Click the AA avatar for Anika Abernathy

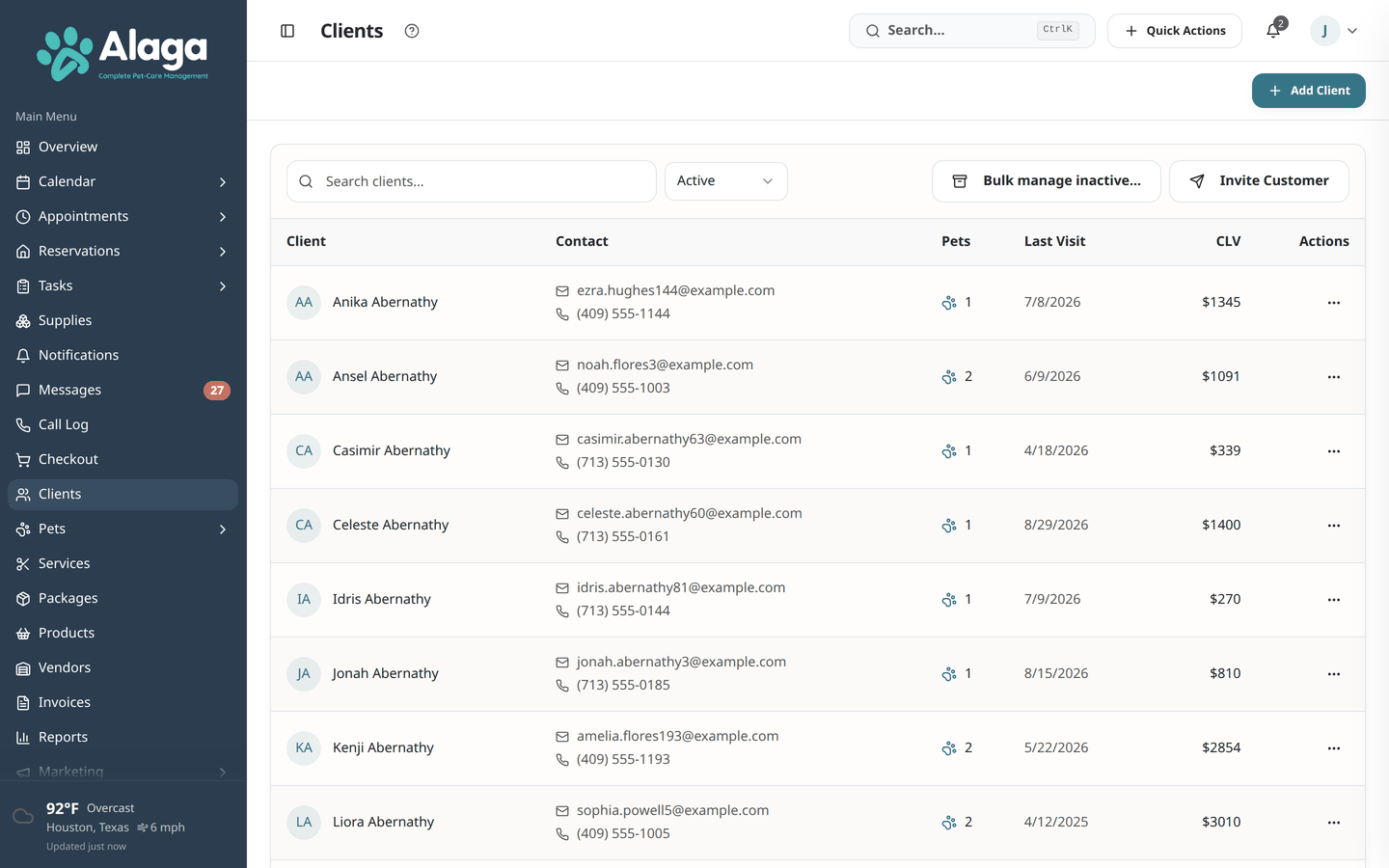click(x=304, y=303)
